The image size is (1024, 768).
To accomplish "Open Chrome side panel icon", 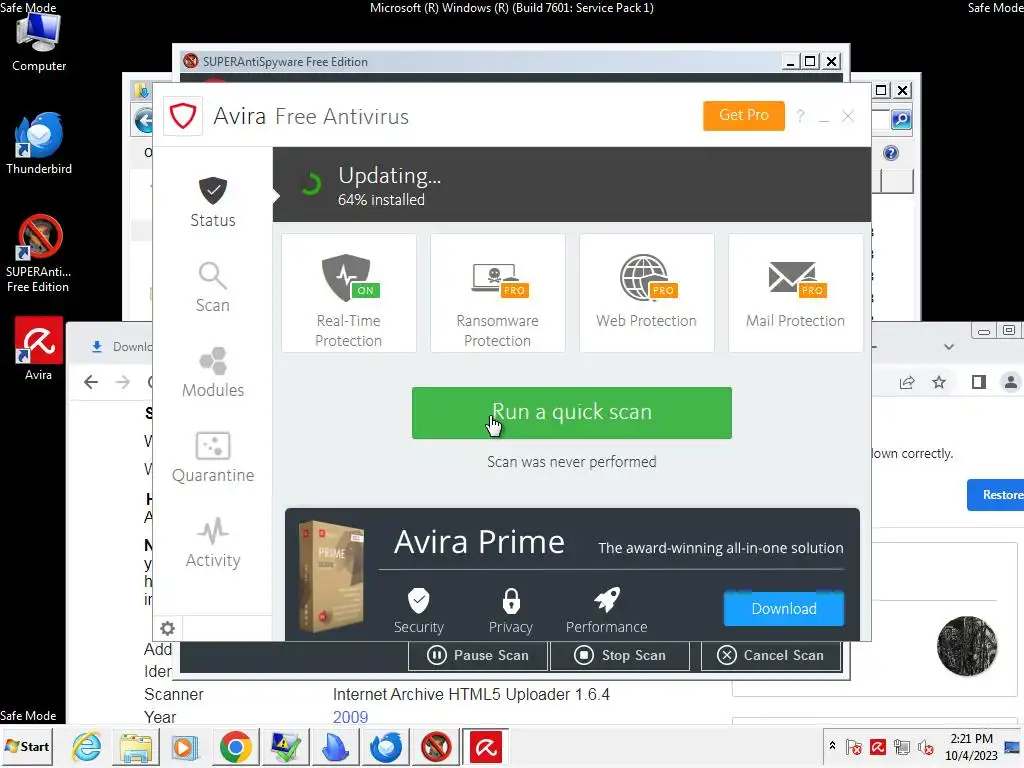I will coord(978,383).
